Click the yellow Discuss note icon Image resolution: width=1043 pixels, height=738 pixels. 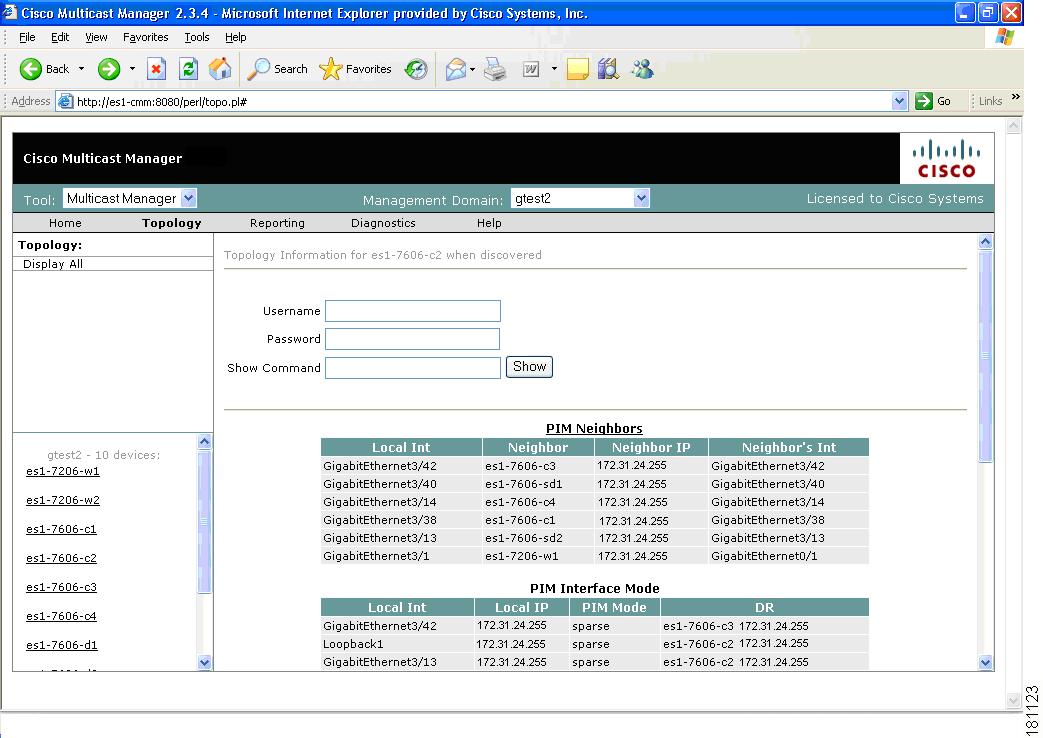[577, 69]
